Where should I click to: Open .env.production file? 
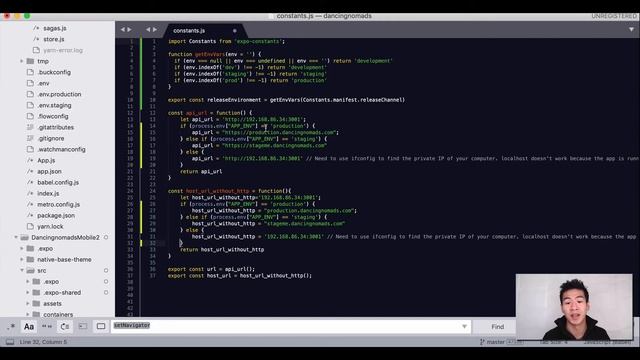[59, 94]
